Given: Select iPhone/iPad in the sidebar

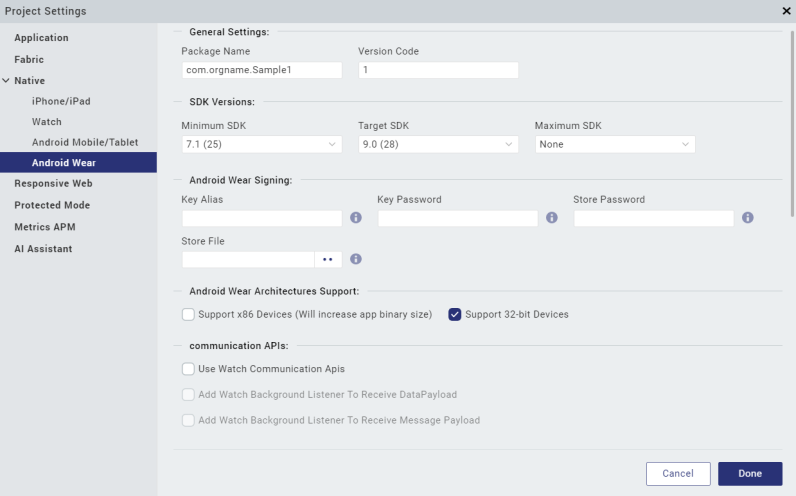Looking at the screenshot, I should (61, 101).
